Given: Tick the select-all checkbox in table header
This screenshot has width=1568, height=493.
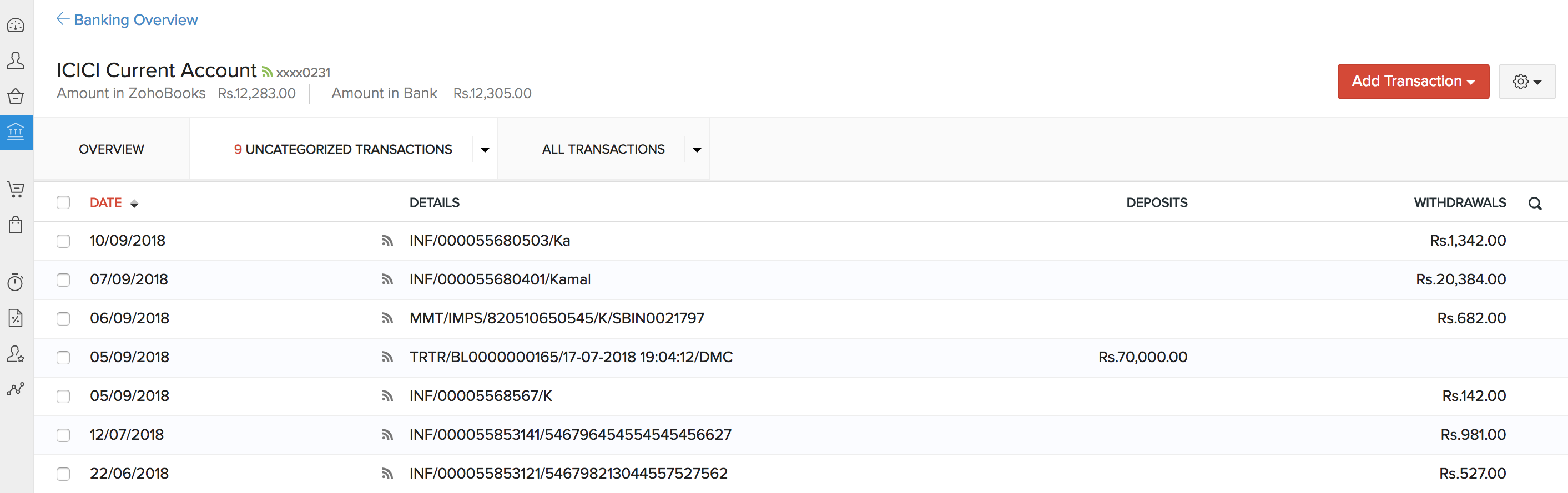Looking at the screenshot, I should (63, 202).
